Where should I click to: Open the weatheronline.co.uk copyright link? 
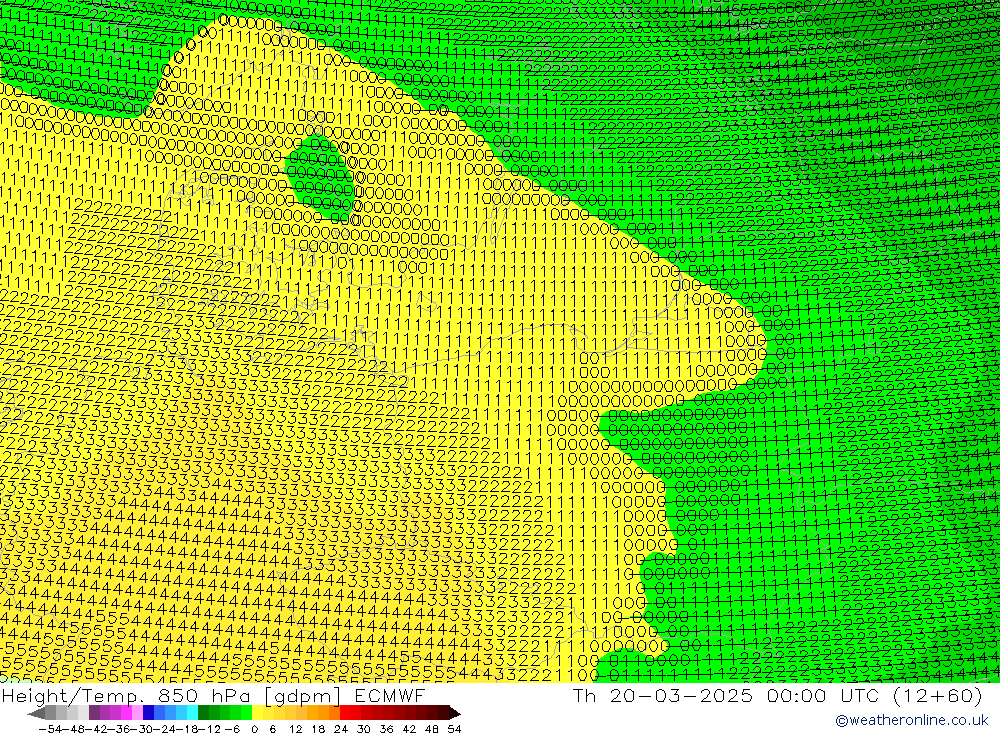click(x=912, y=720)
